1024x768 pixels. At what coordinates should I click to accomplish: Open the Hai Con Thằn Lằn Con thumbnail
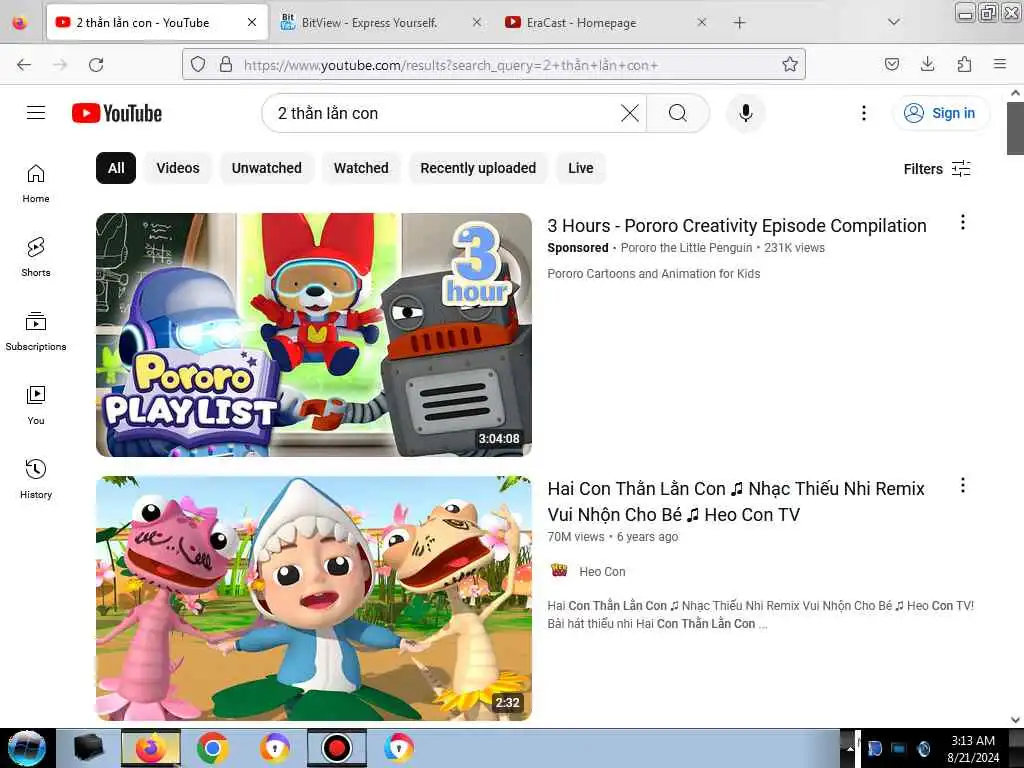click(313, 598)
